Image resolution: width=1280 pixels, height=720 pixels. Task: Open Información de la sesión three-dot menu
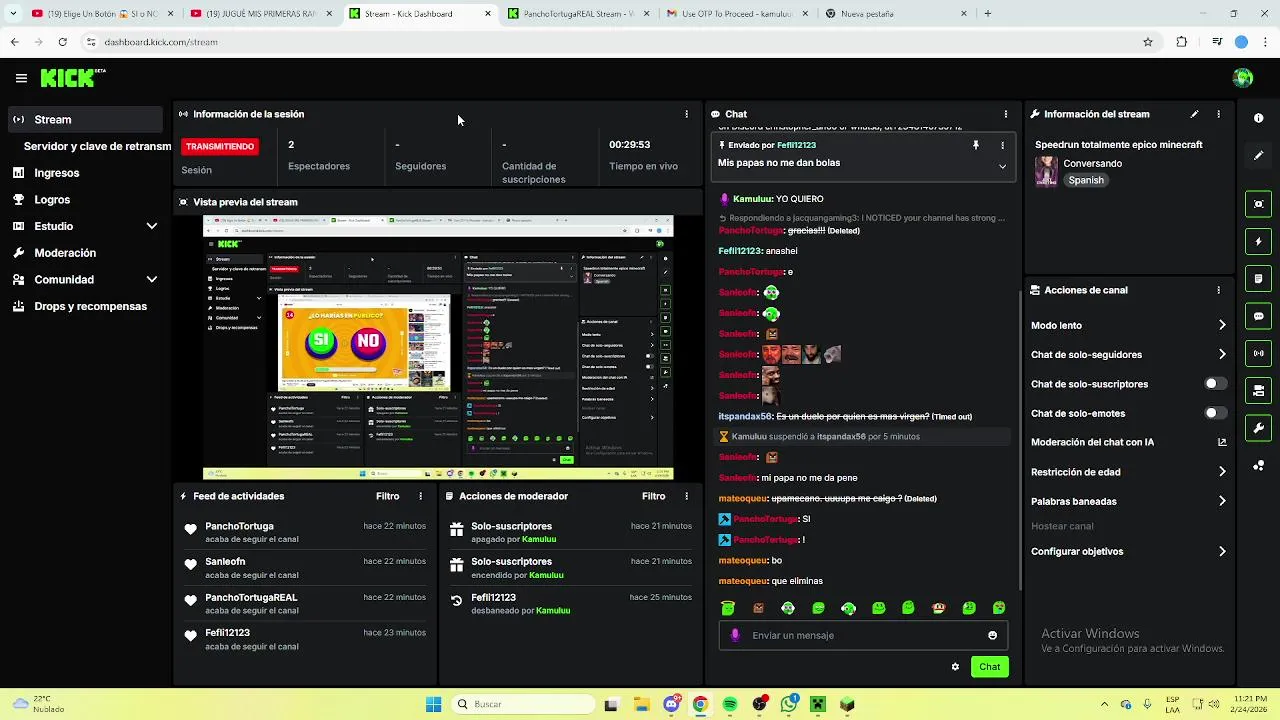point(686,114)
